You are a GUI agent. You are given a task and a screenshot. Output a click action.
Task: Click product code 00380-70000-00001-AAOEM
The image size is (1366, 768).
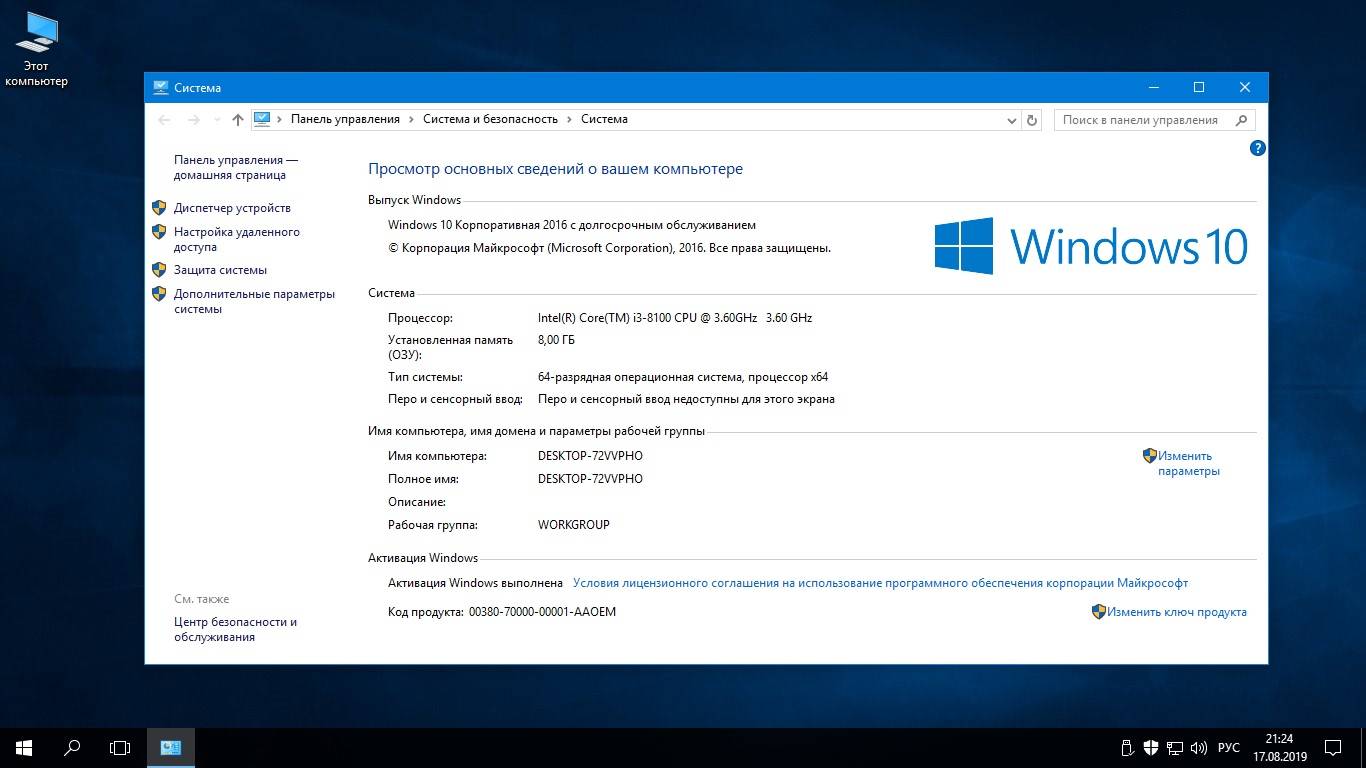[x=542, y=612]
